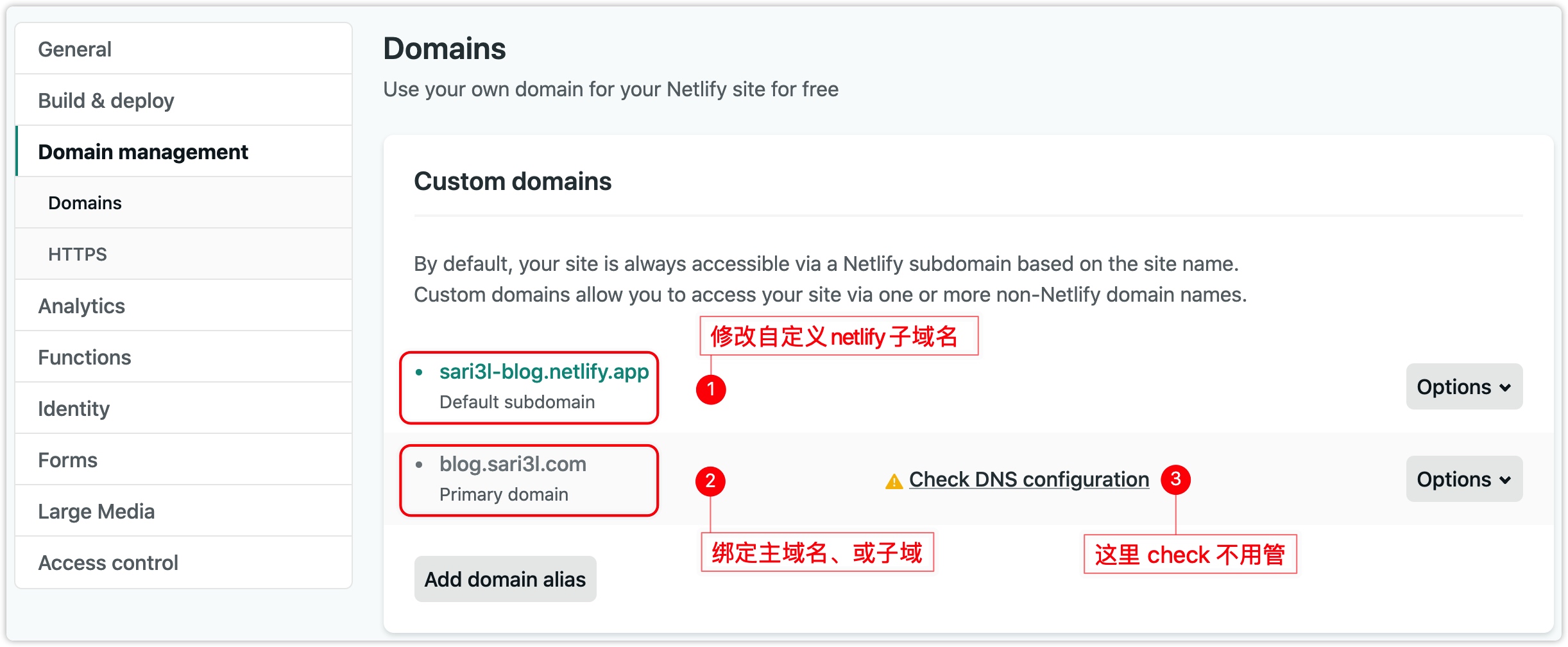1568x647 pixels.
Task: Go to Forms settings
Action: point(183,460)
